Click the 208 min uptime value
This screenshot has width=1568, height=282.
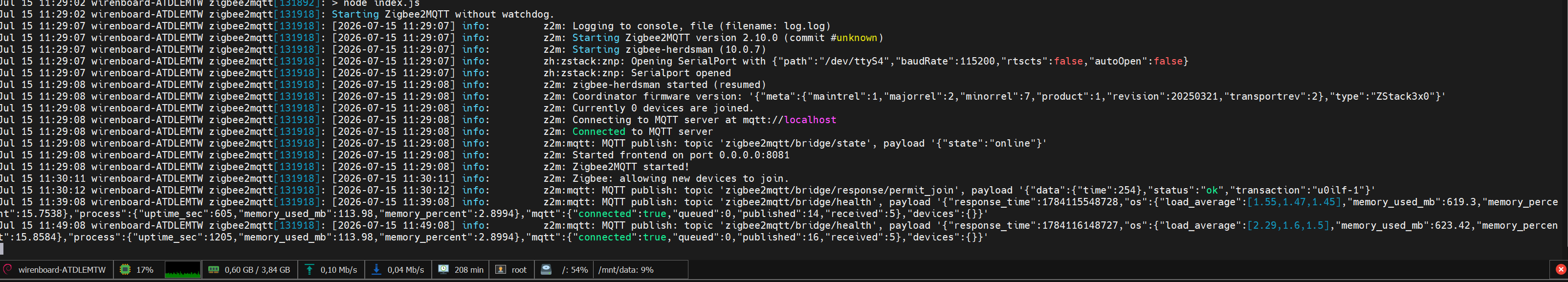[469, 270]
